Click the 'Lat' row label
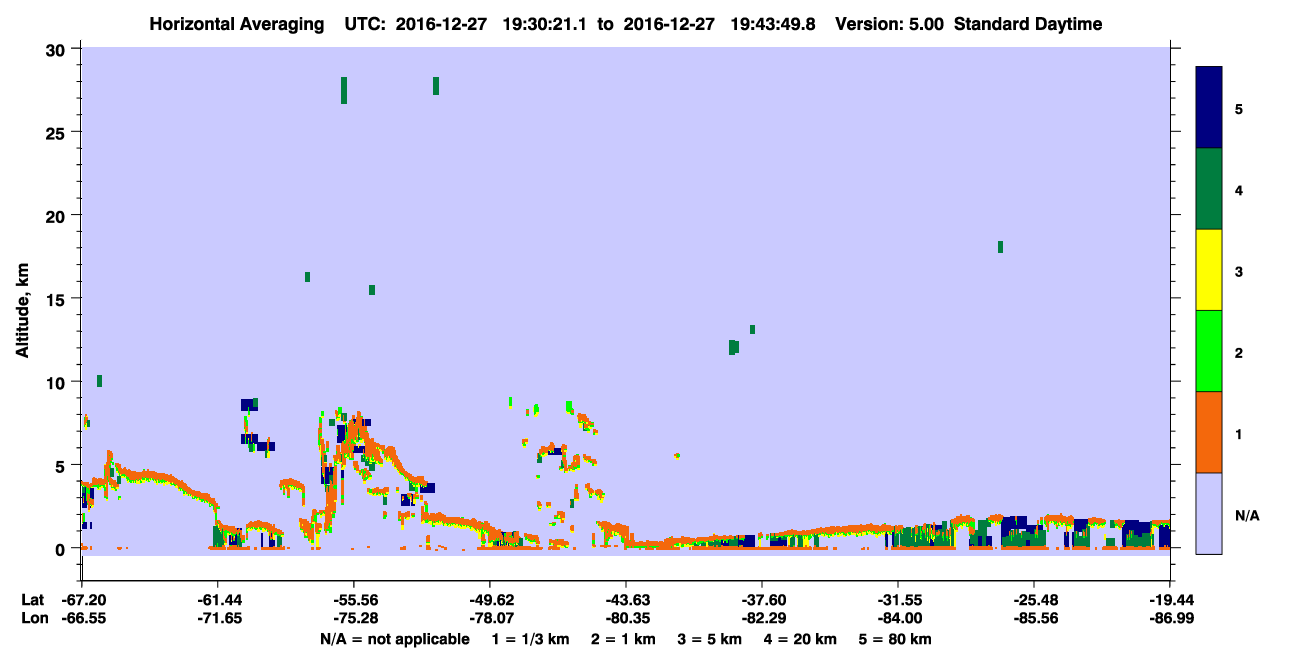The height and width of the screenshot is (667, 1300). (32, 600)
